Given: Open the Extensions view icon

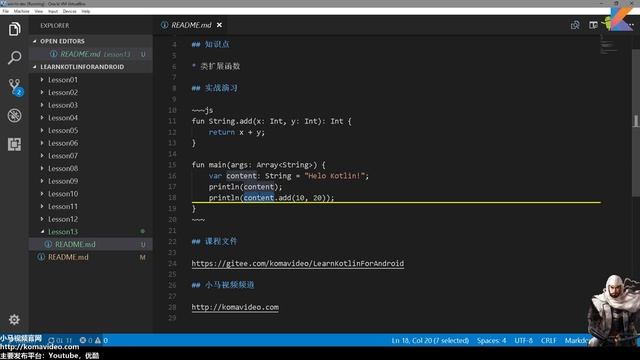Looking at the screenshot, I should pos(14,144).
